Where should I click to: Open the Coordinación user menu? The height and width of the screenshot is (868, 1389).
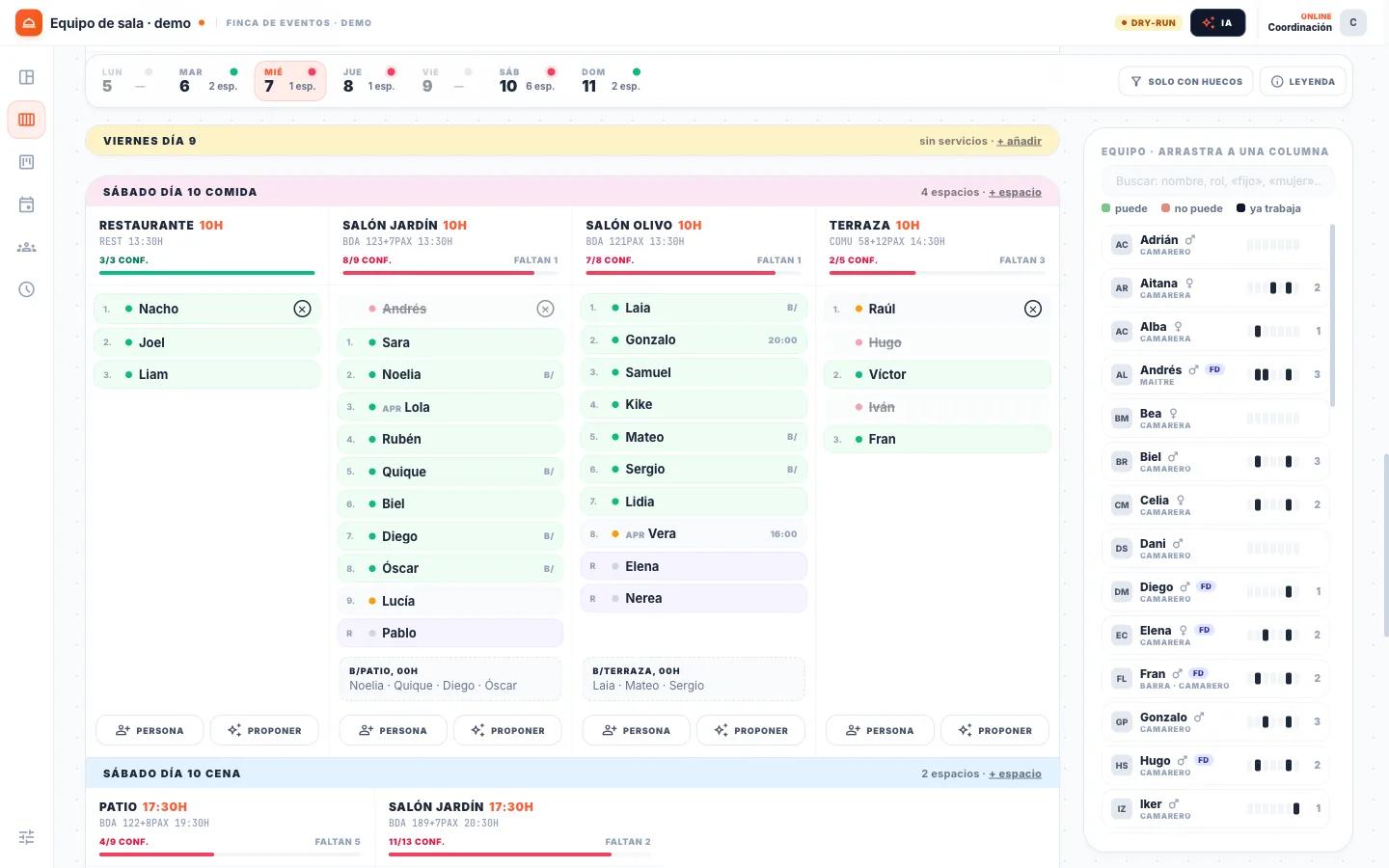(x=1317, y=22)
